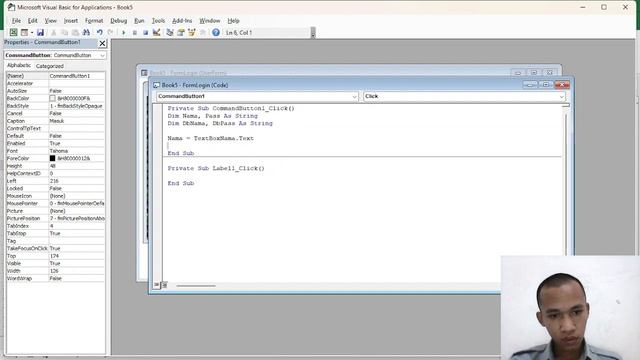
Task: Click the black ForeColor swatch
Action: pos(52,158)
